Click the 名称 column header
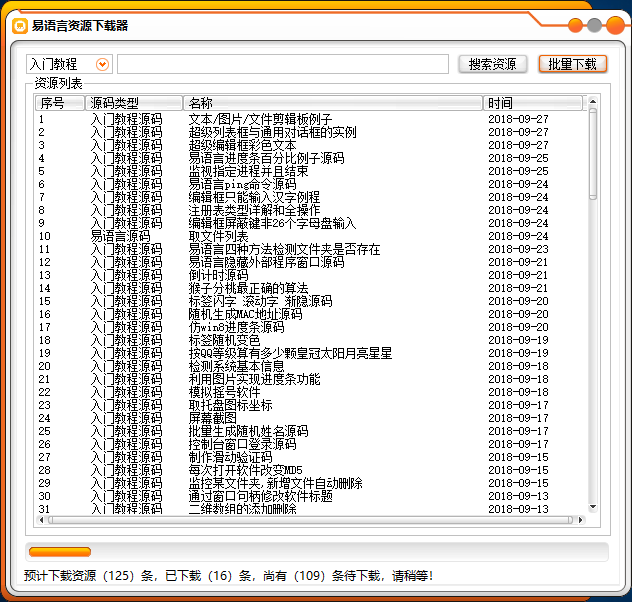632x602 pixels. tap(333, 103)
